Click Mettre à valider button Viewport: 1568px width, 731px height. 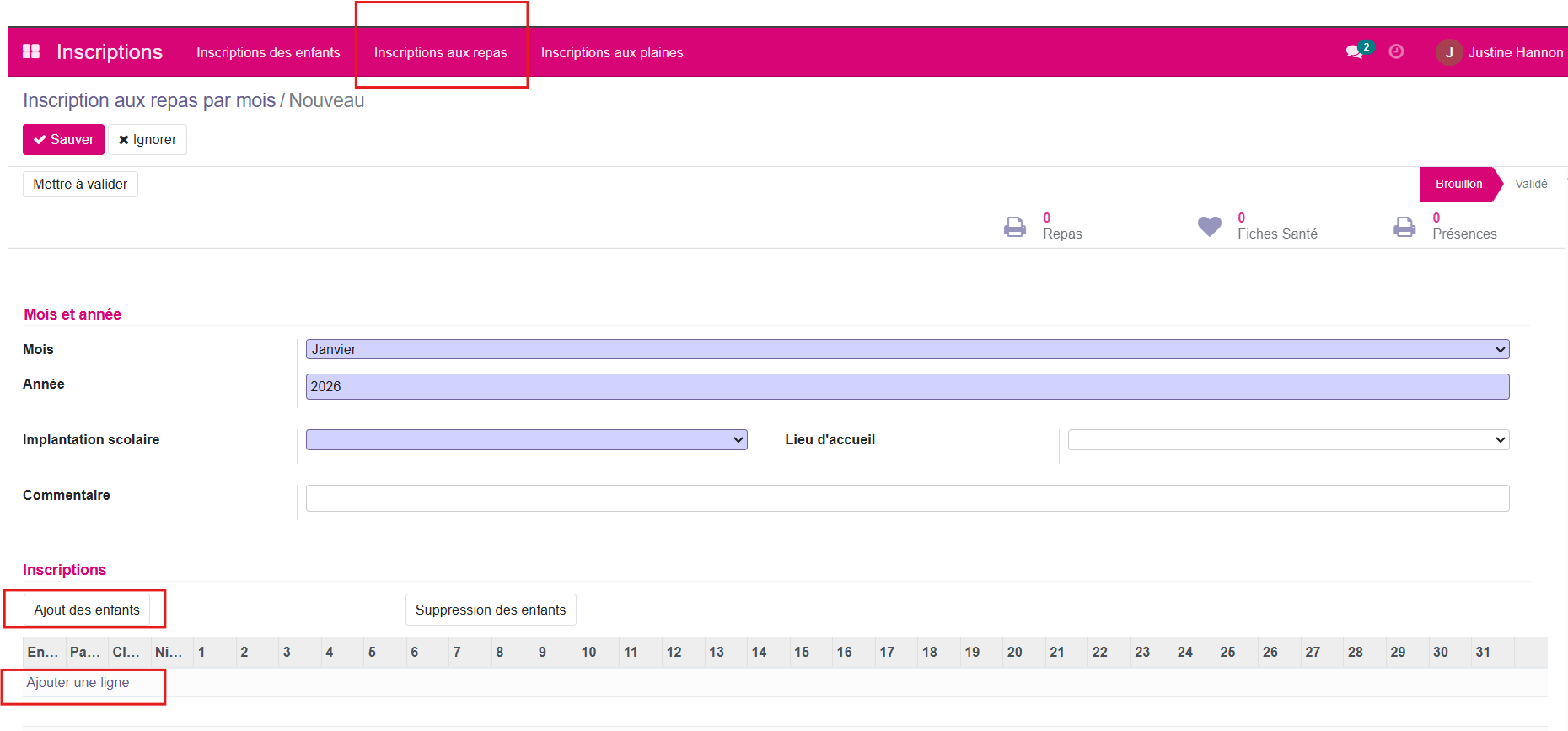80,185
